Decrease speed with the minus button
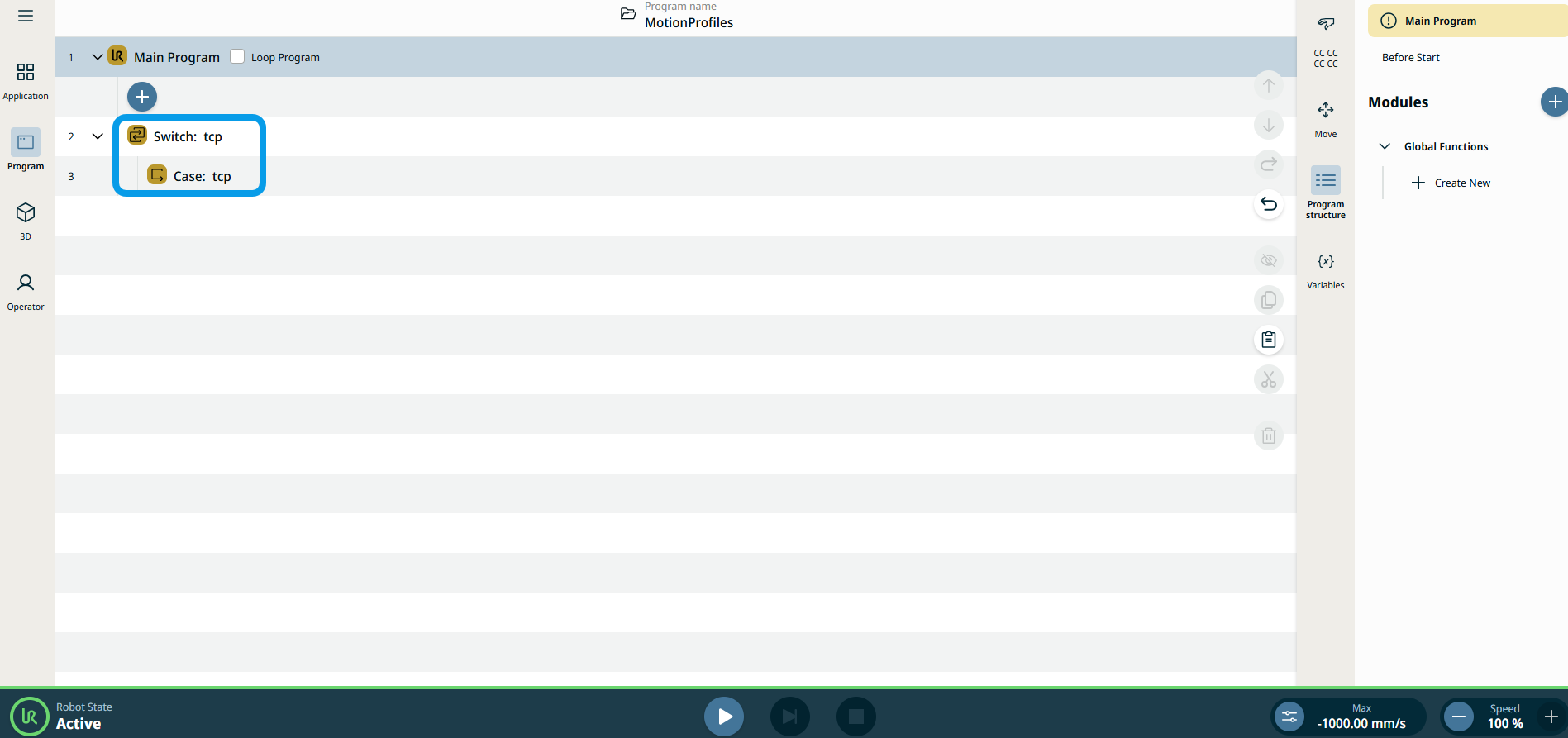The image size is (1568, 738). [x=1459, y=717]
